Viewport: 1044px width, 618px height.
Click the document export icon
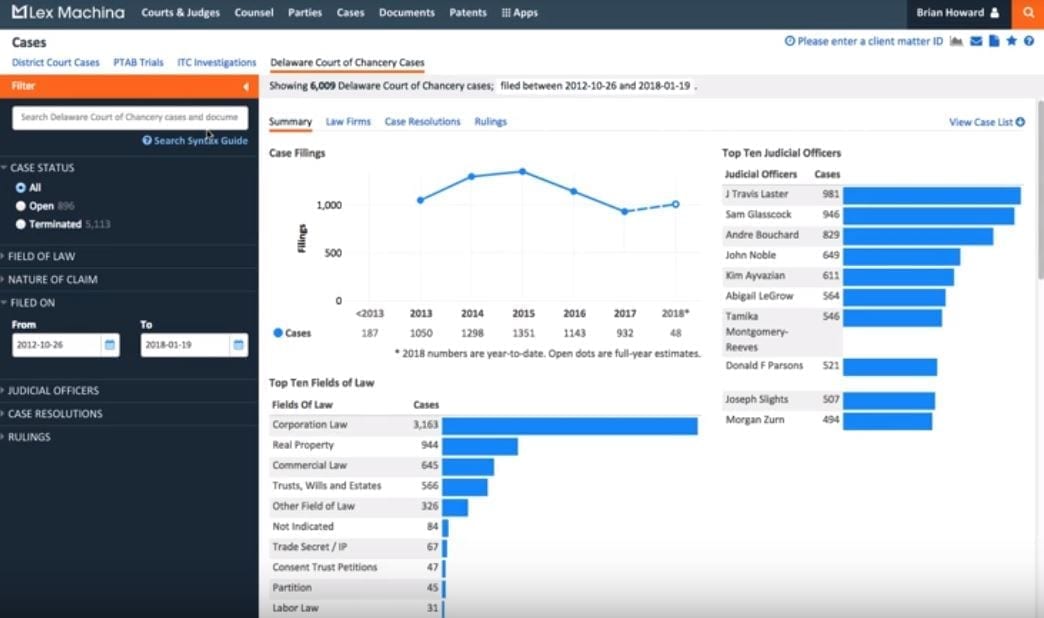tap(994, 41)
